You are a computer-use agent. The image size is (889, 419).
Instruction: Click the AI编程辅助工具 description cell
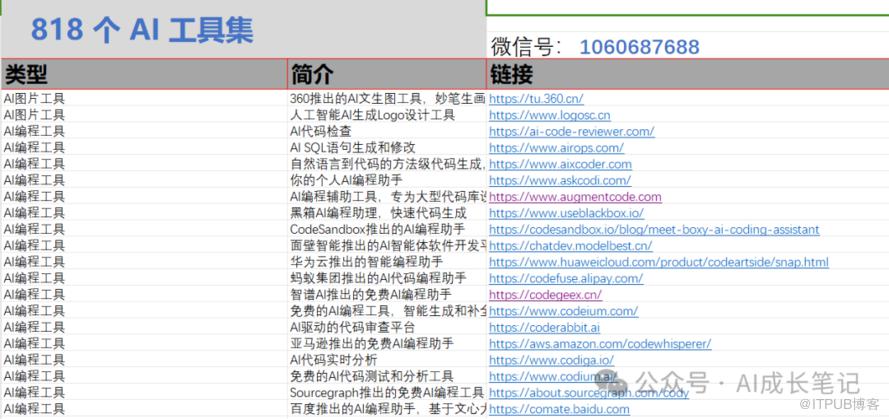point(387,197)
